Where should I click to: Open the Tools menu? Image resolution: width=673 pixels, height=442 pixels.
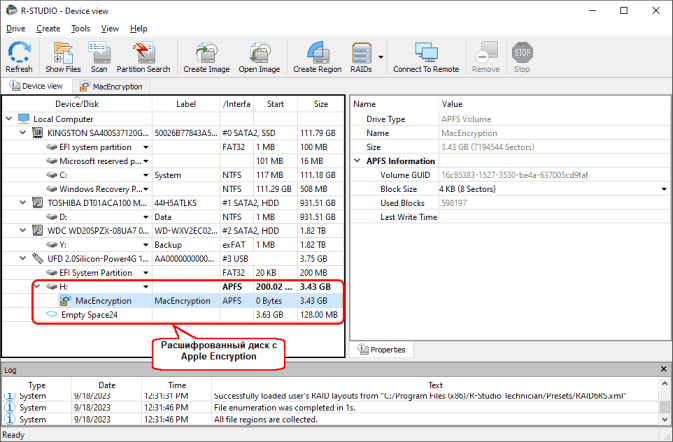[x=81, y=28]
